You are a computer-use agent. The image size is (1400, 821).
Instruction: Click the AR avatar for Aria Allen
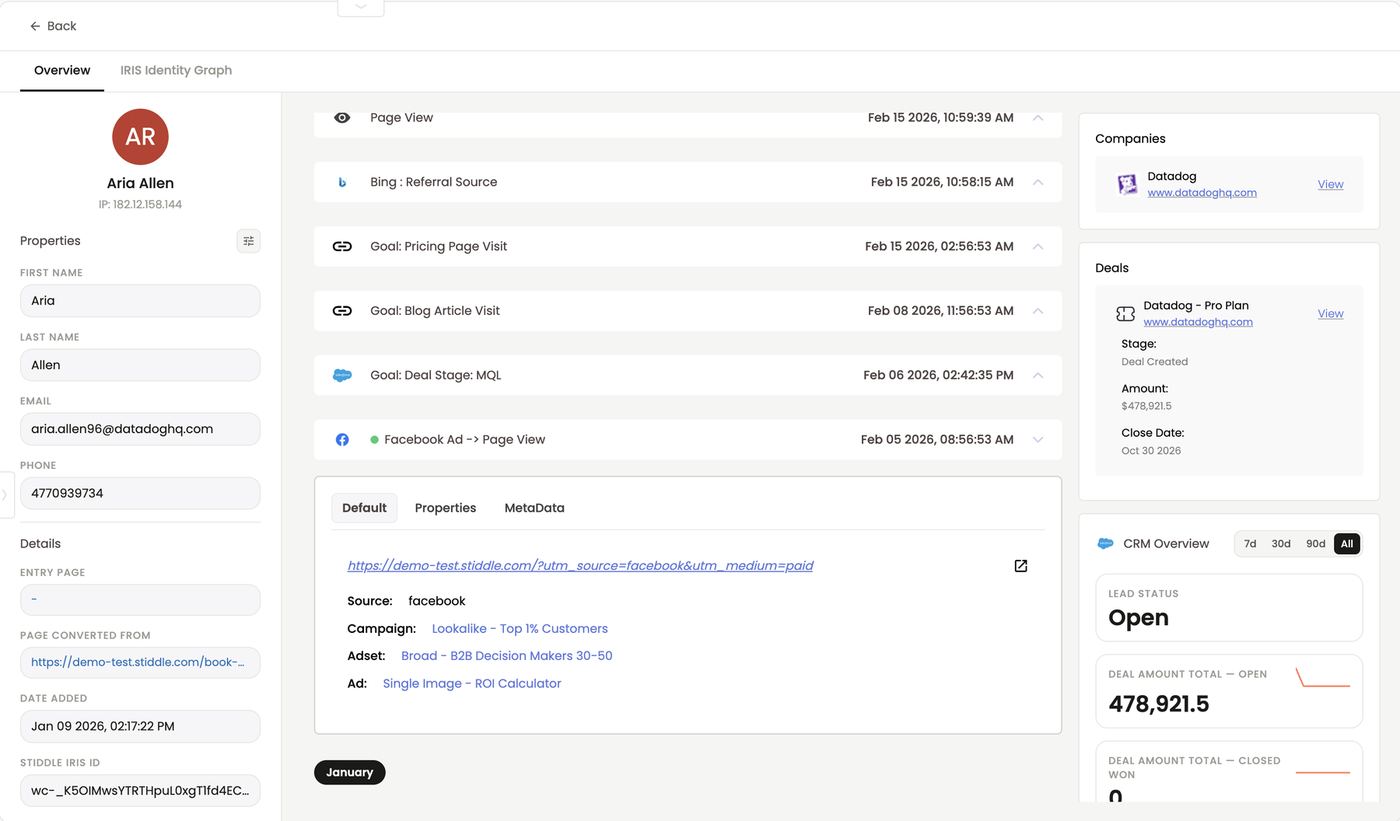pyautogui.click(x=140, y=137)
